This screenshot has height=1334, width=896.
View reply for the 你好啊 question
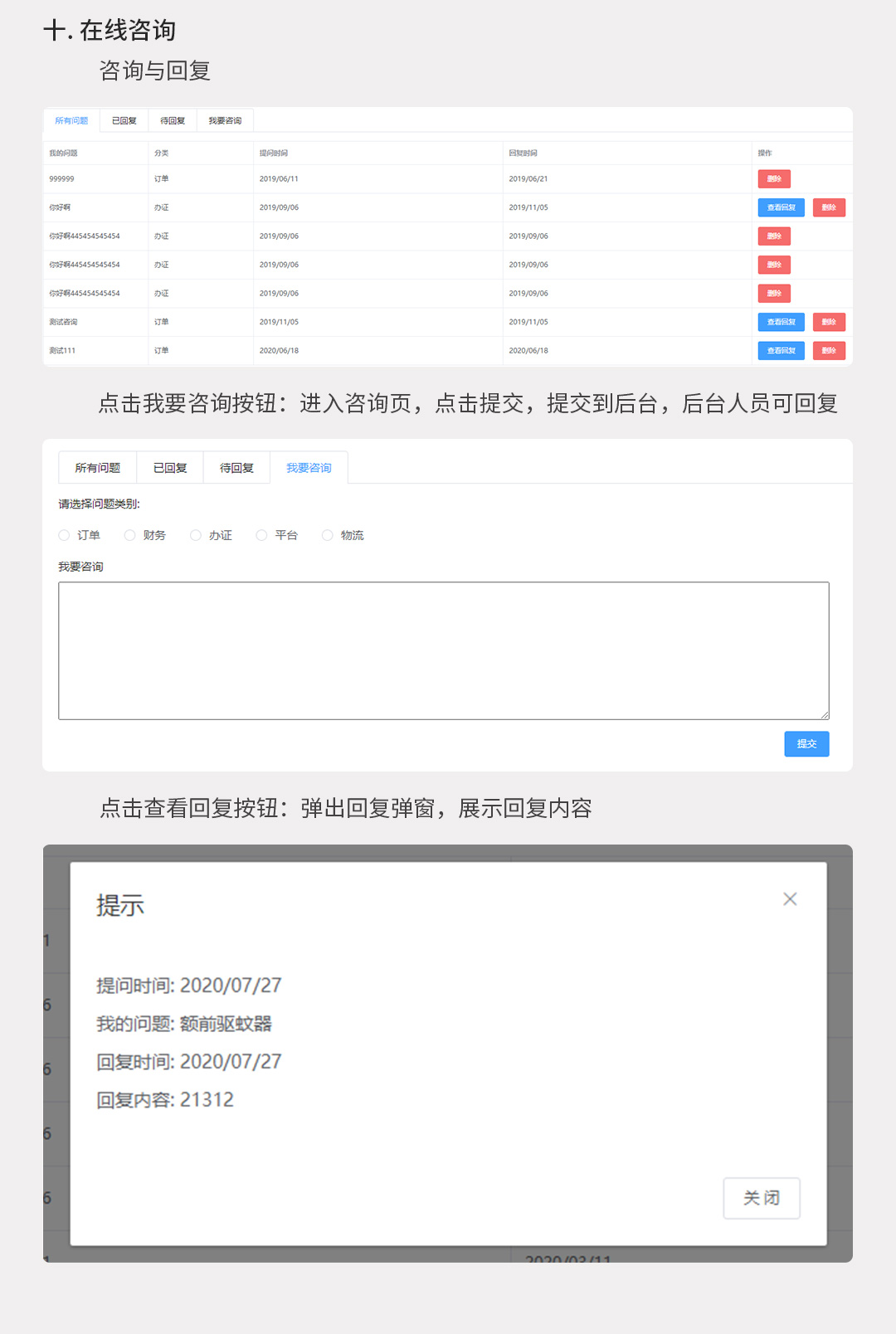point(781,207)
